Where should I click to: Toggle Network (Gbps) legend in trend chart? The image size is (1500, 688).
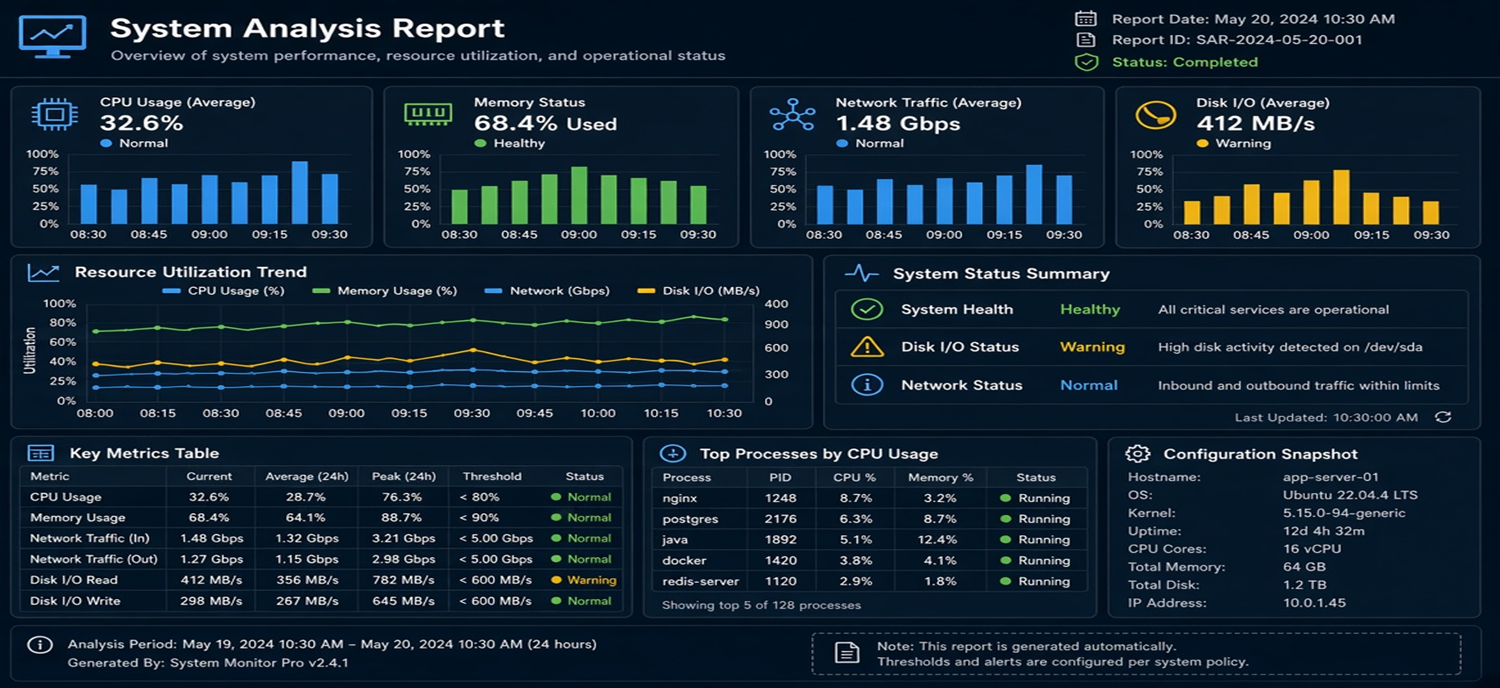tap(547, 291)
